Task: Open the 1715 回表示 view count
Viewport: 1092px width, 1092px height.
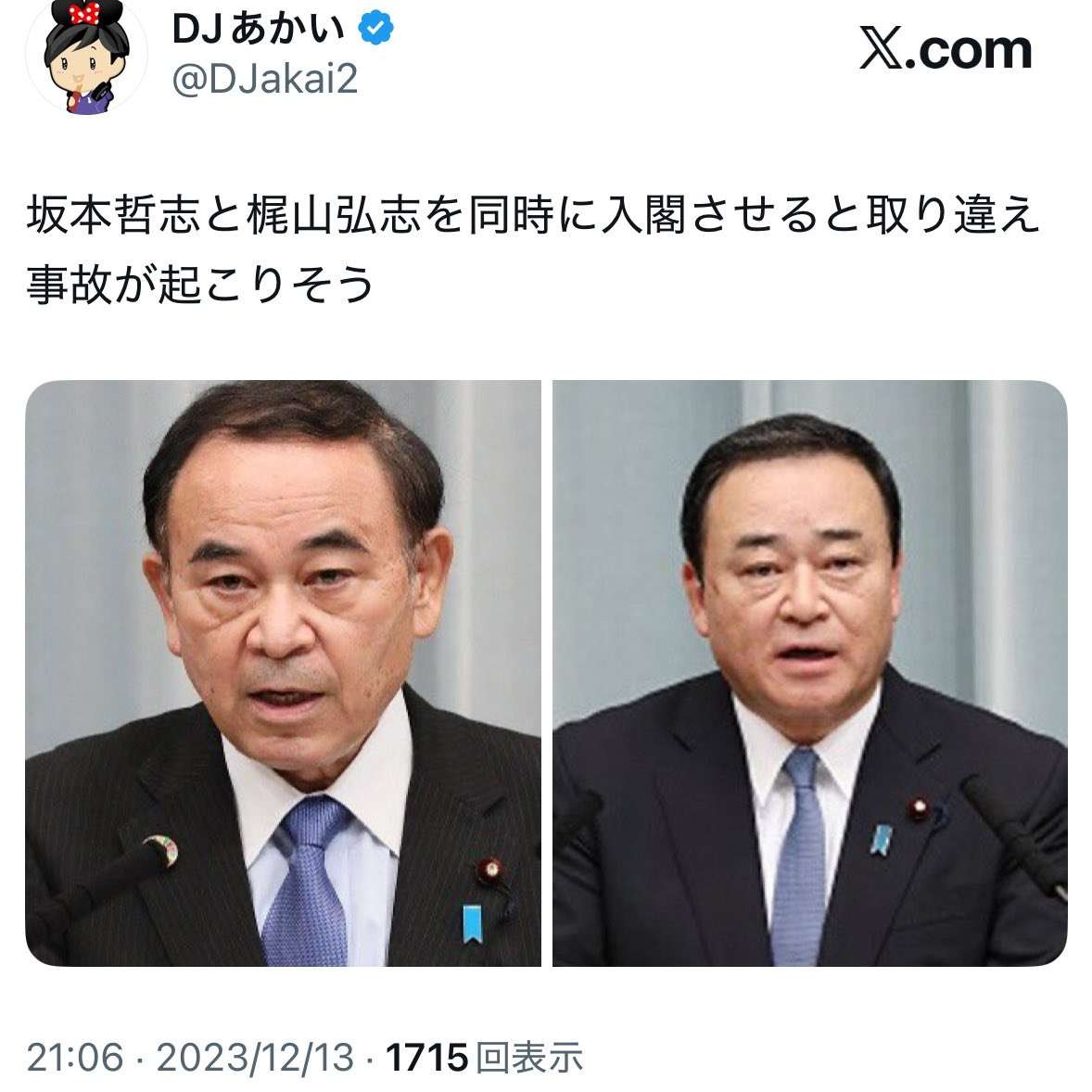Action: coord(484,1057)
